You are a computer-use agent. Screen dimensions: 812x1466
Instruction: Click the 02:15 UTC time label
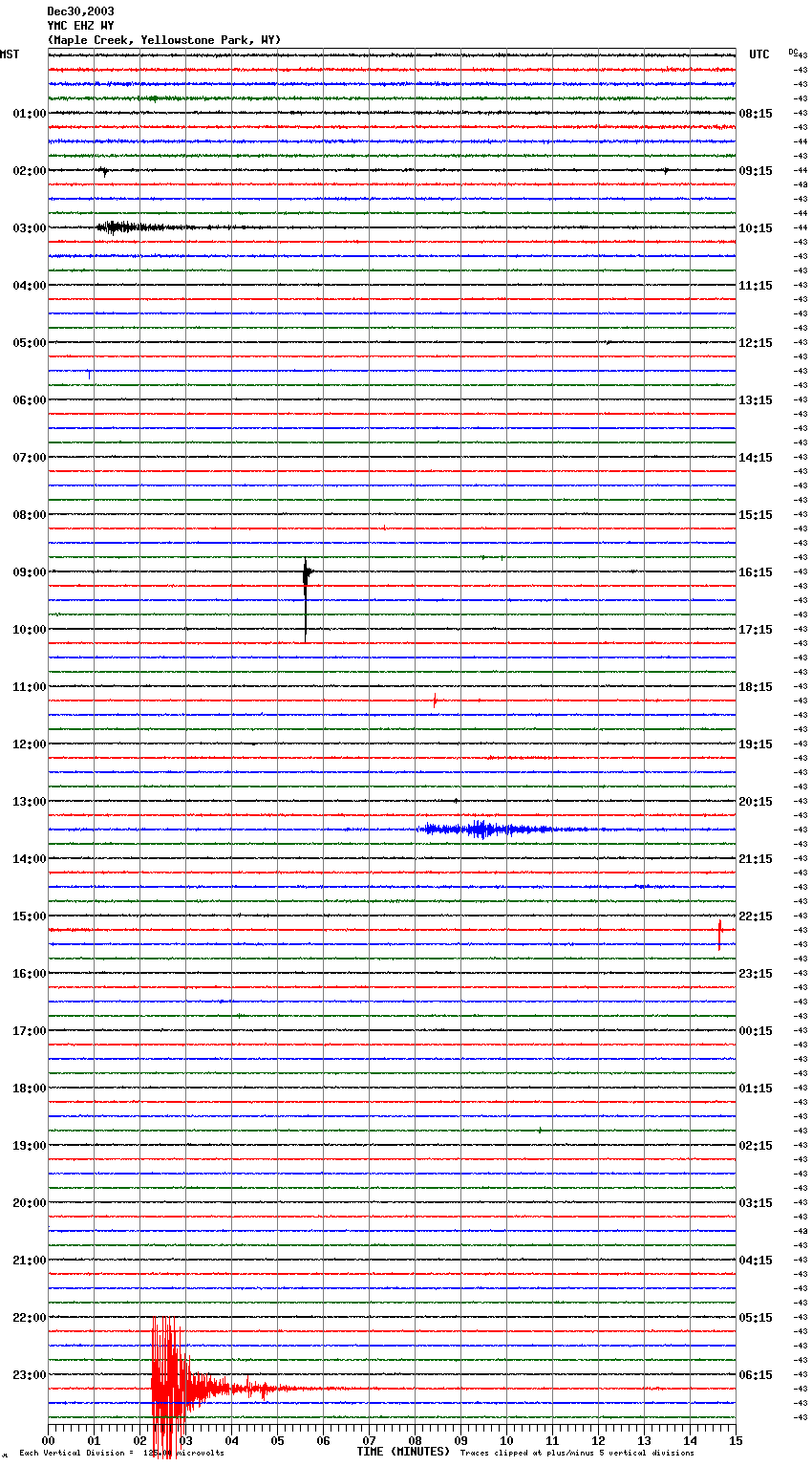tap(756, 1146)
